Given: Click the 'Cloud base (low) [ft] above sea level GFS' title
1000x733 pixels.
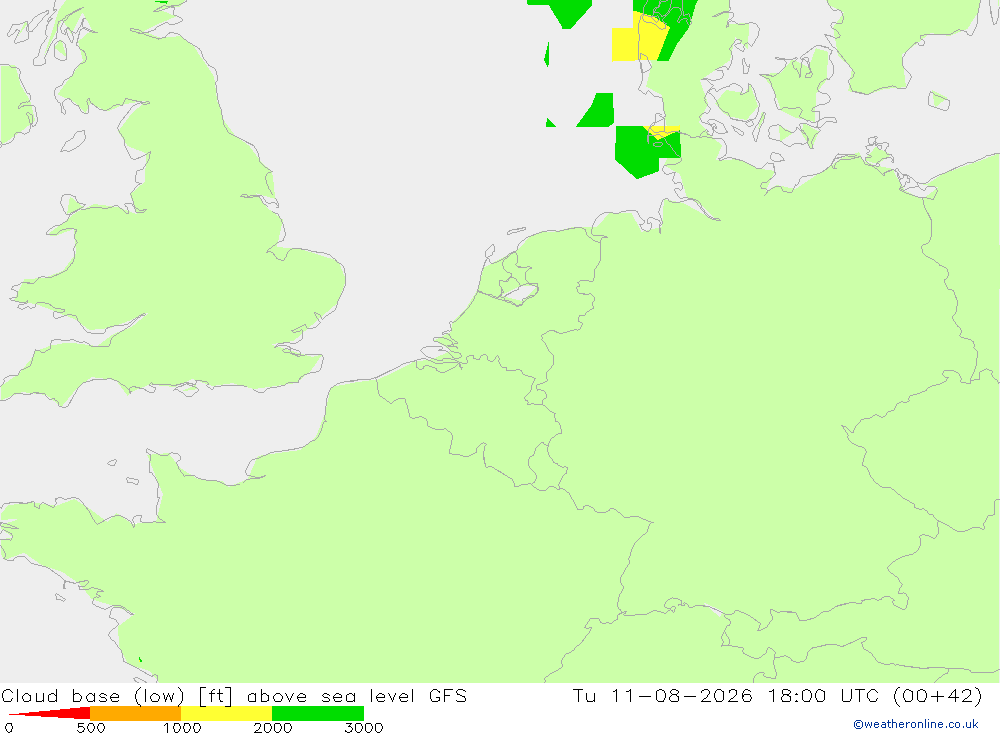Looking at the screenshot, I should click(x=234, y=696).
